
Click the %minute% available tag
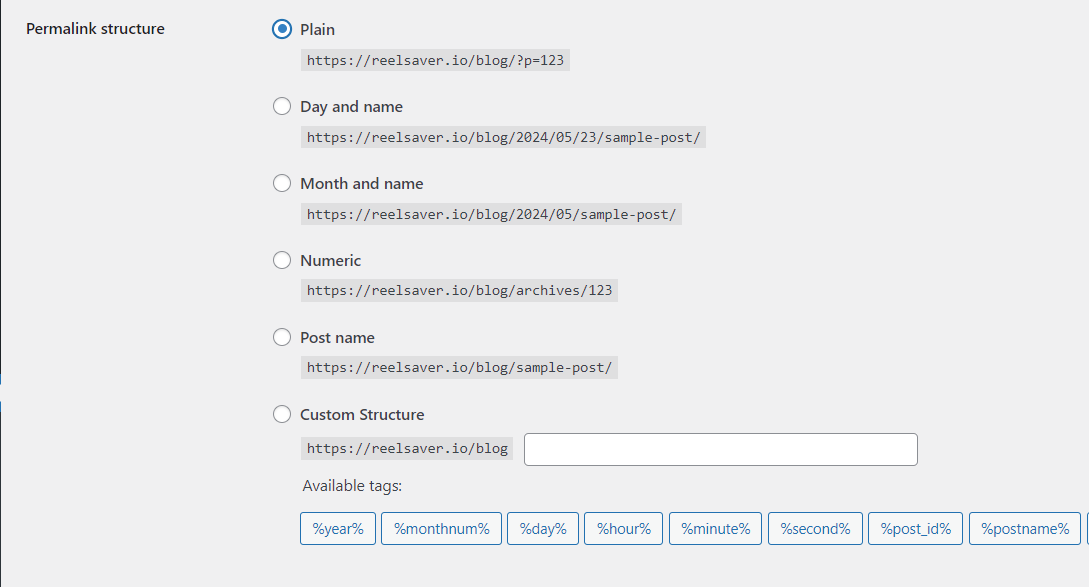(715, 529)
